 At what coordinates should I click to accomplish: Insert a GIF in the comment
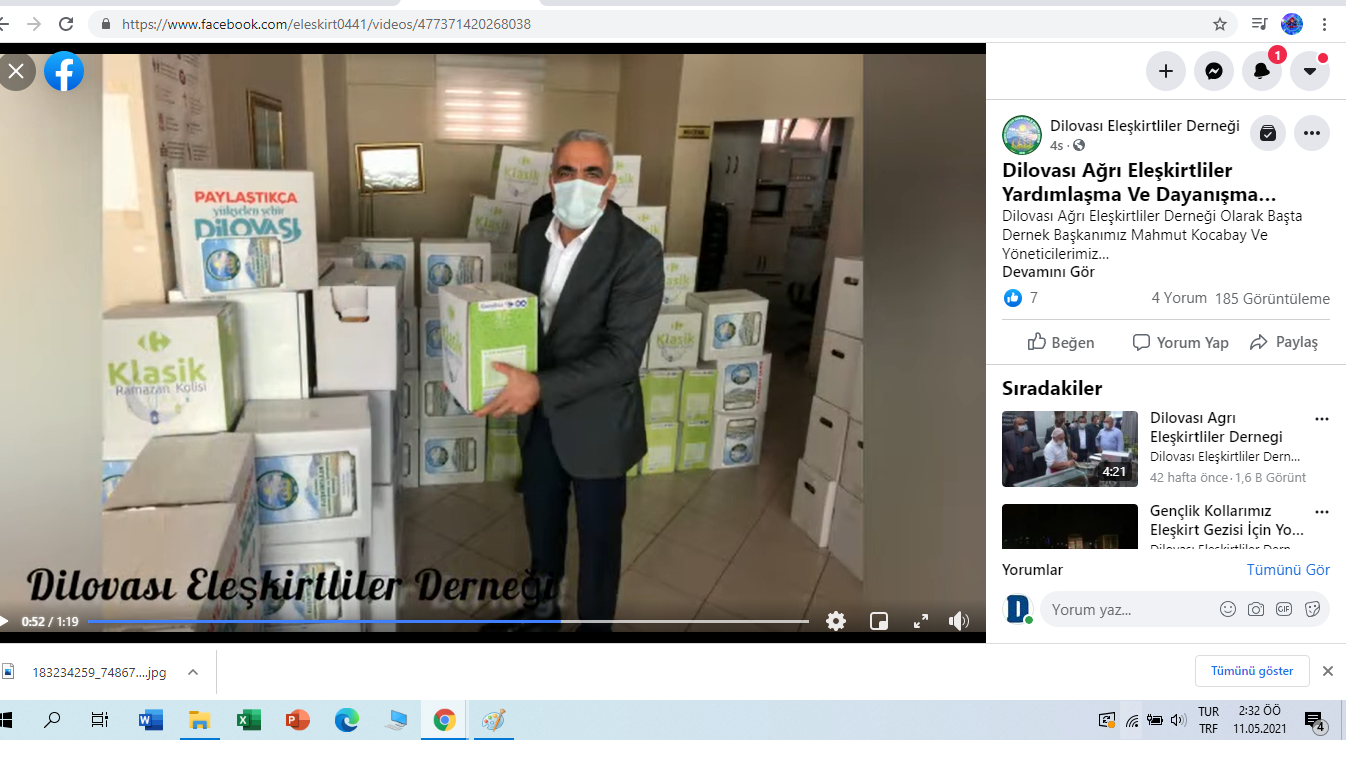tap(1284, 609)
